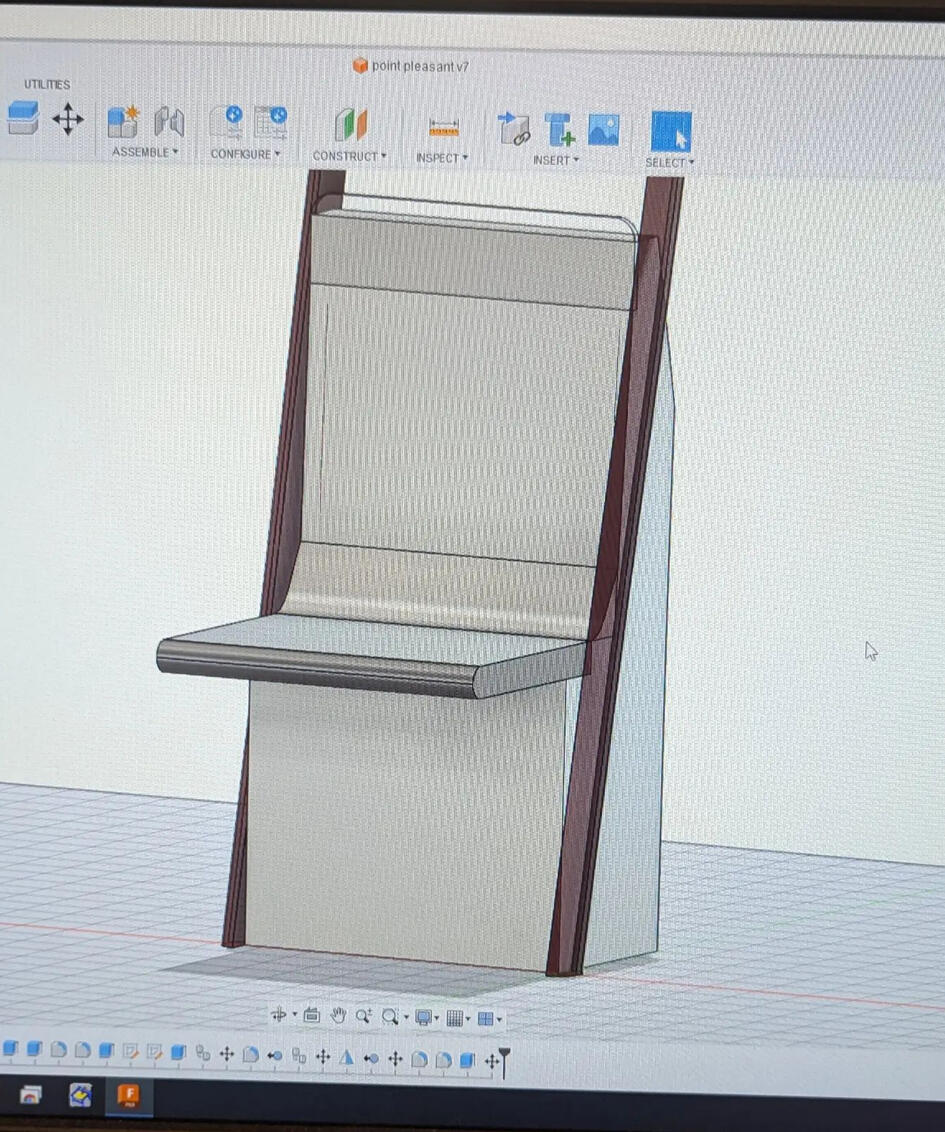Click the Insert Derive icon with chain link

(x=514, y=129)
